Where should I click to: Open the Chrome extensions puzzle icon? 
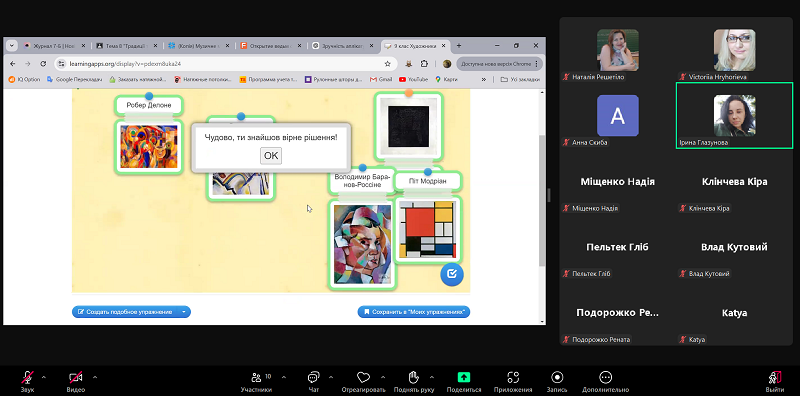(x=424, y=64)
